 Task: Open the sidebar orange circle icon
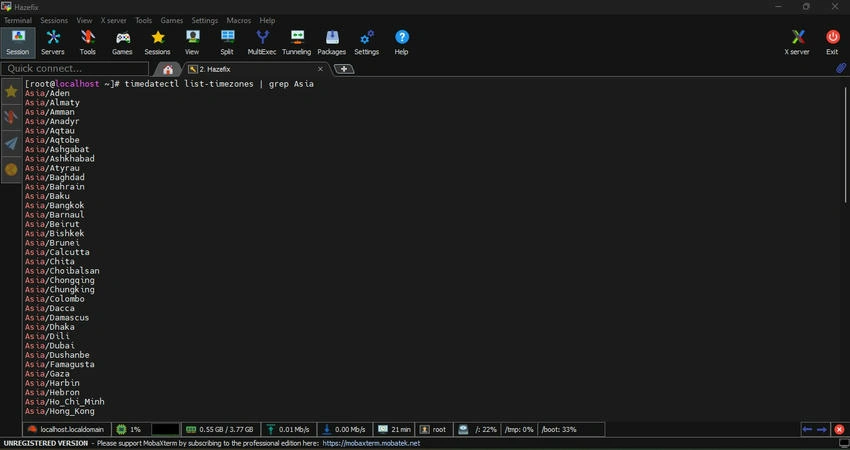[11, 169]
